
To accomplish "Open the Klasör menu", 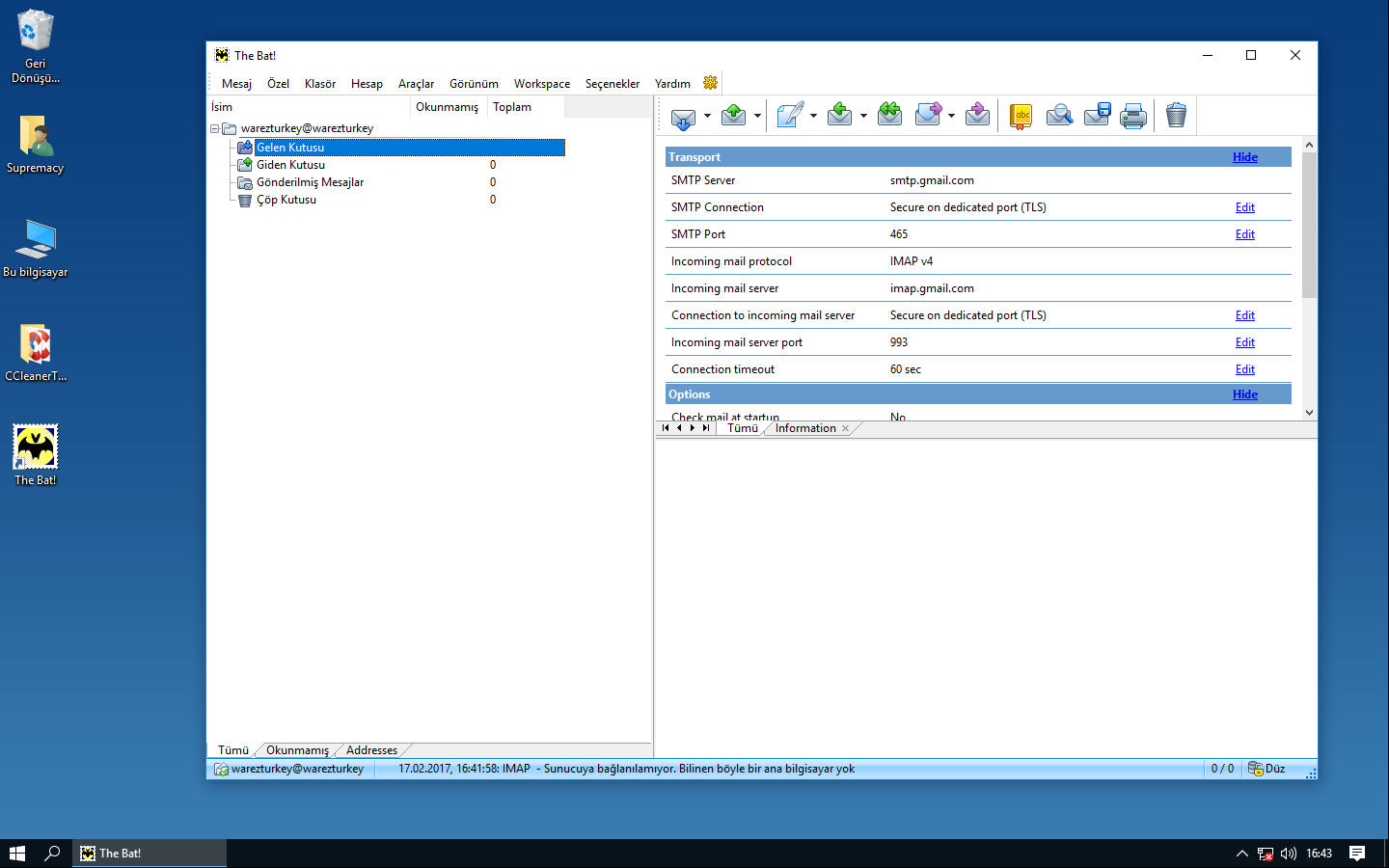I will point(320,84).
